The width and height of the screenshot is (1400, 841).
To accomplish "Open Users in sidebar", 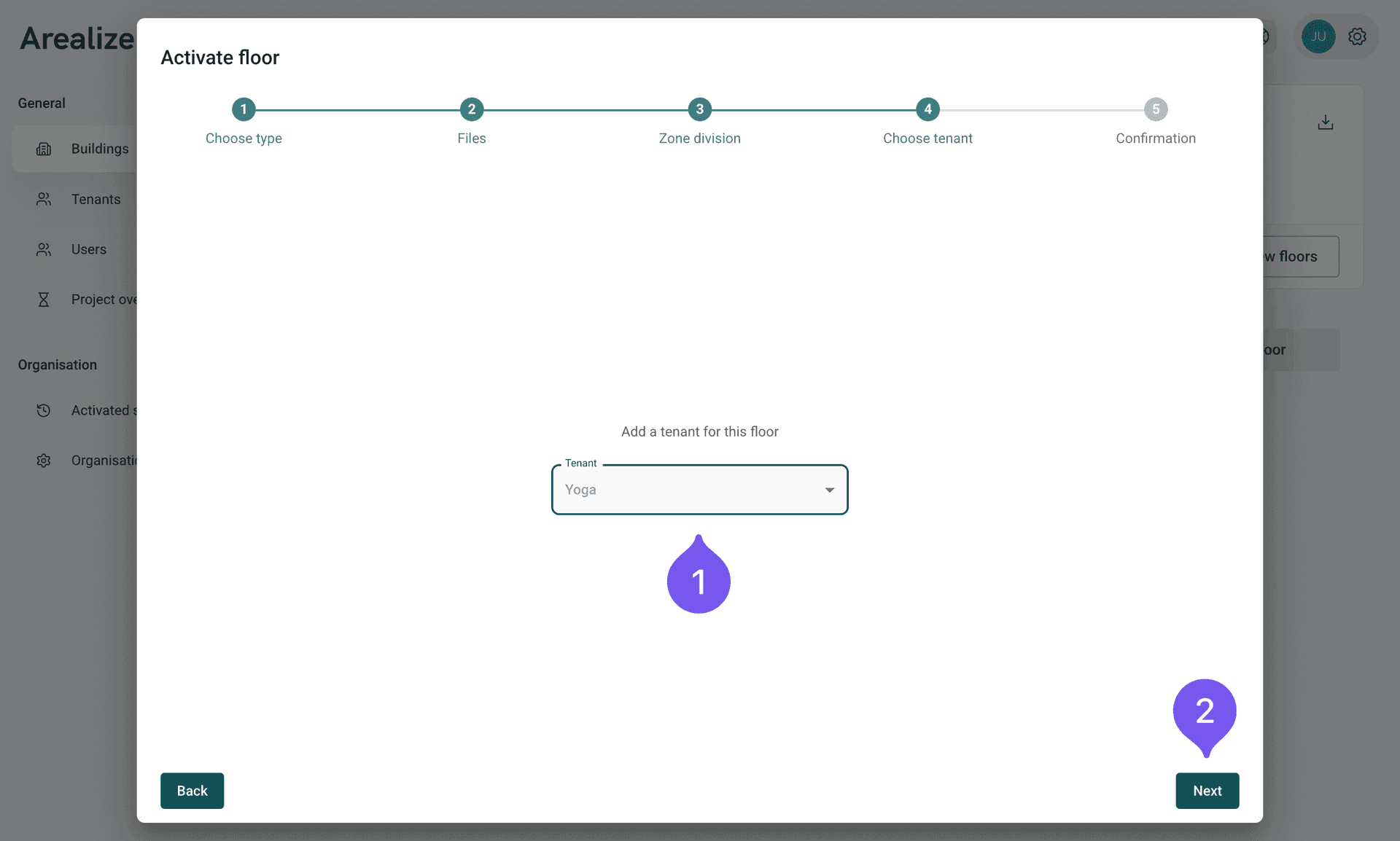I will [x=74, y=249].
